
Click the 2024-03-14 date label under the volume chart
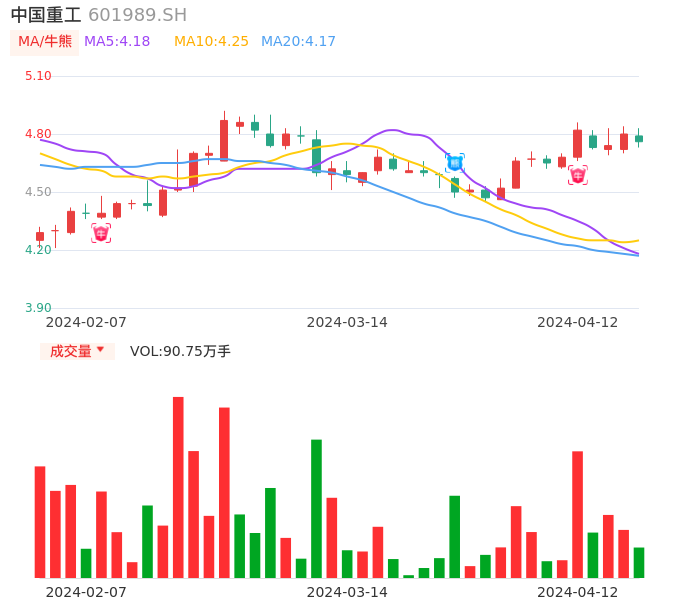click(x=347, y=592)
